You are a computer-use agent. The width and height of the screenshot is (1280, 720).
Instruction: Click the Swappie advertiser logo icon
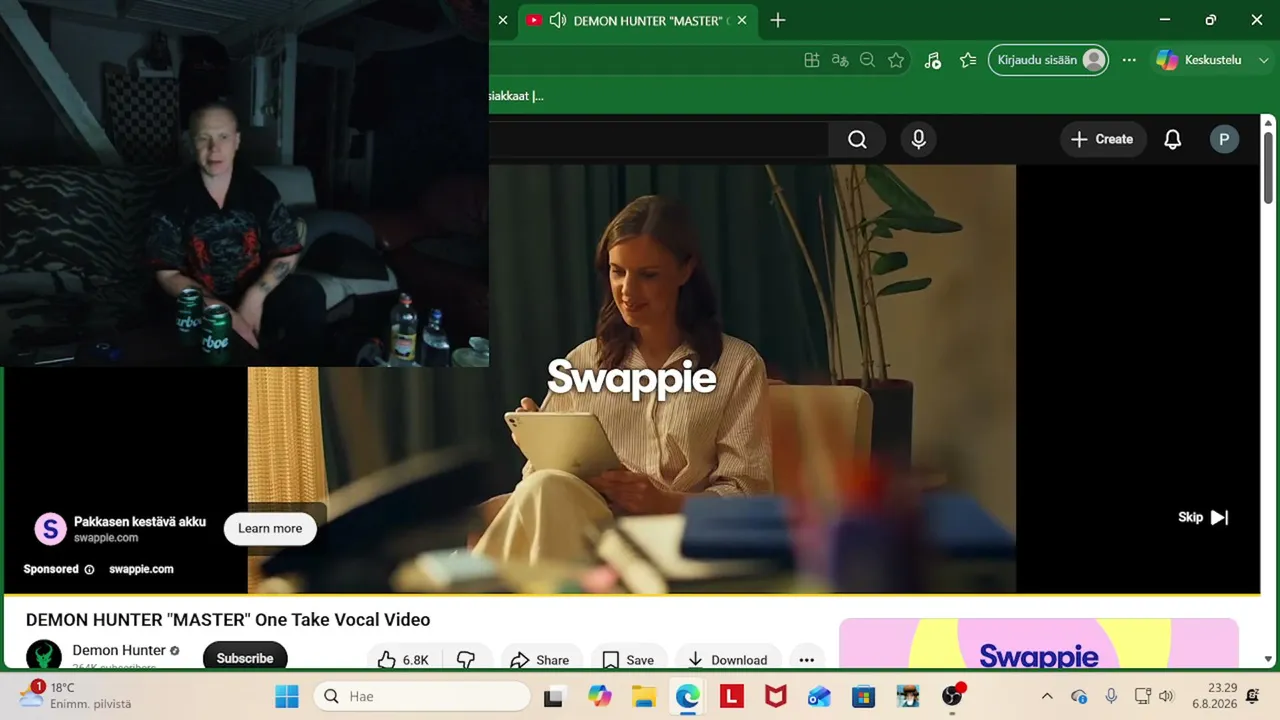click(x=50, y=529)
